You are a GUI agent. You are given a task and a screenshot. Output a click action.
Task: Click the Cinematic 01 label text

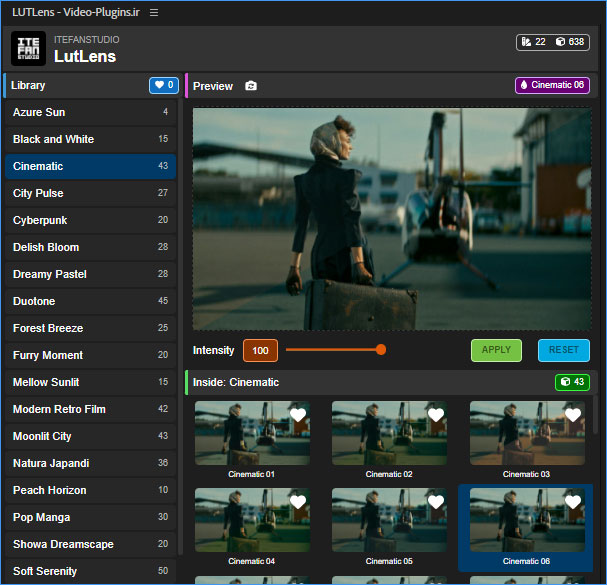tap(251, 474)
